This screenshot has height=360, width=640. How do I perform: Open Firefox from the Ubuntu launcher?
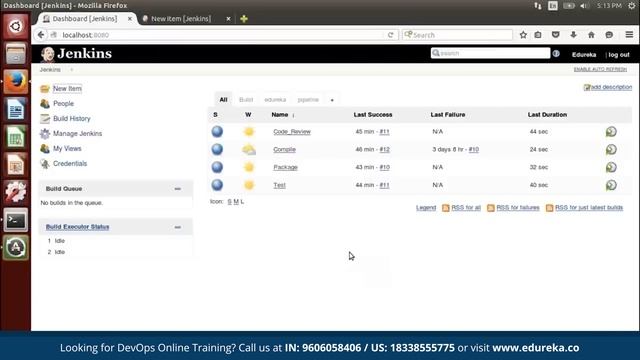click(x=16, y=81)
